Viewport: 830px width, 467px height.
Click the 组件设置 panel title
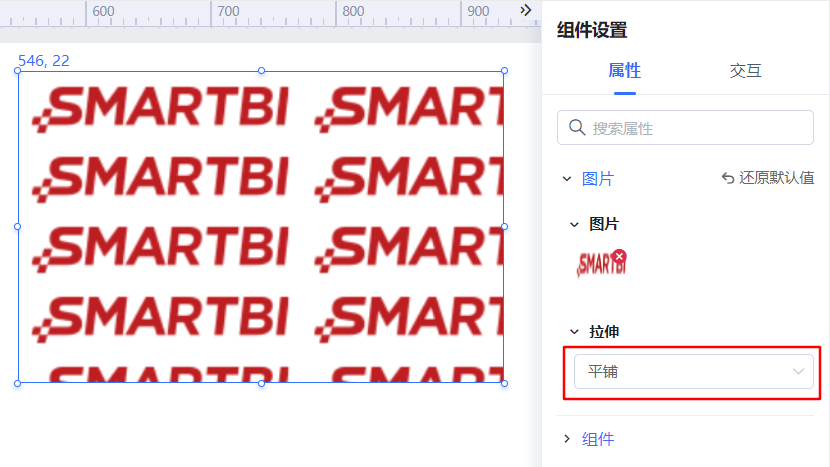[592, 30]
